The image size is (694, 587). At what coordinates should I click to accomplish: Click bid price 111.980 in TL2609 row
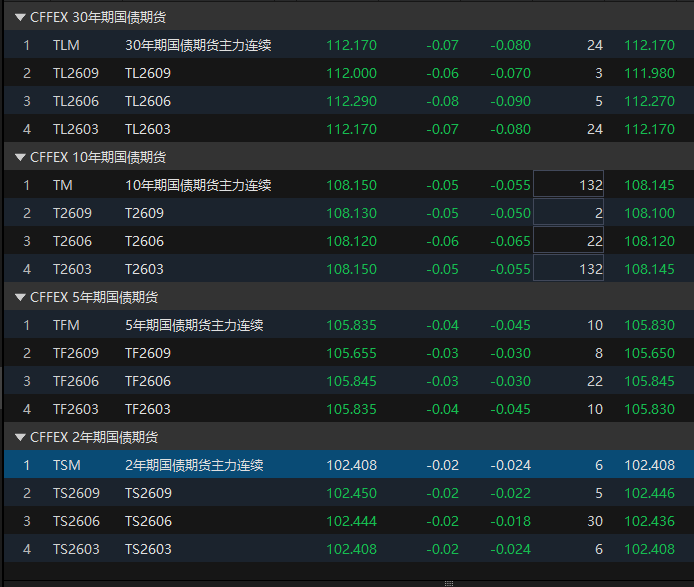click(x=649, y=73)
